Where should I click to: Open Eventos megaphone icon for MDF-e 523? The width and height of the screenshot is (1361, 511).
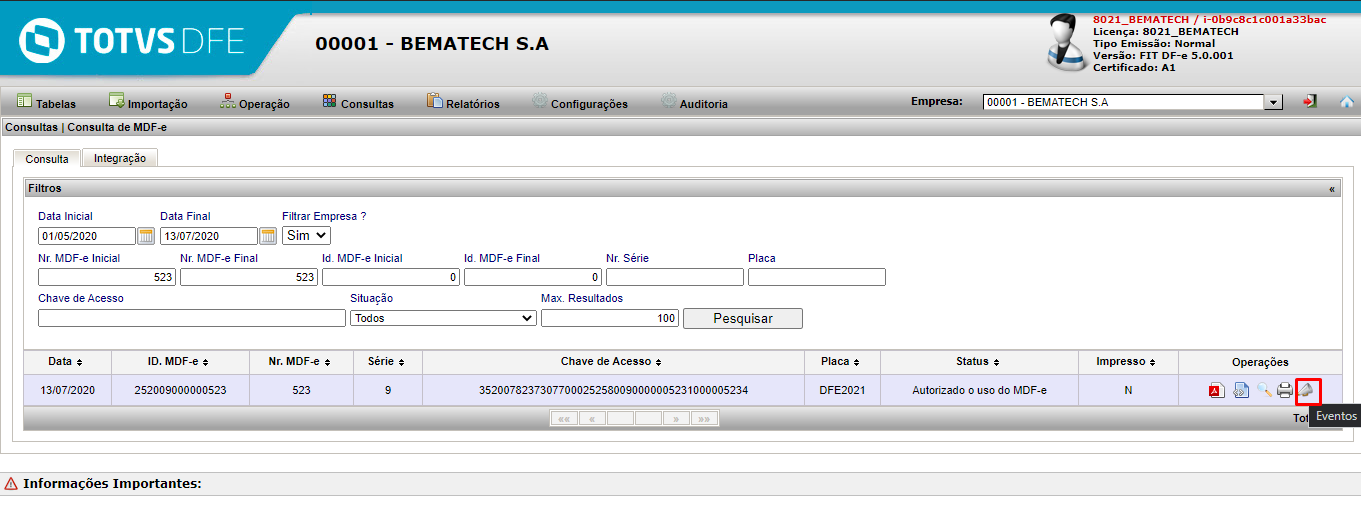click(x=1307, y=390)
